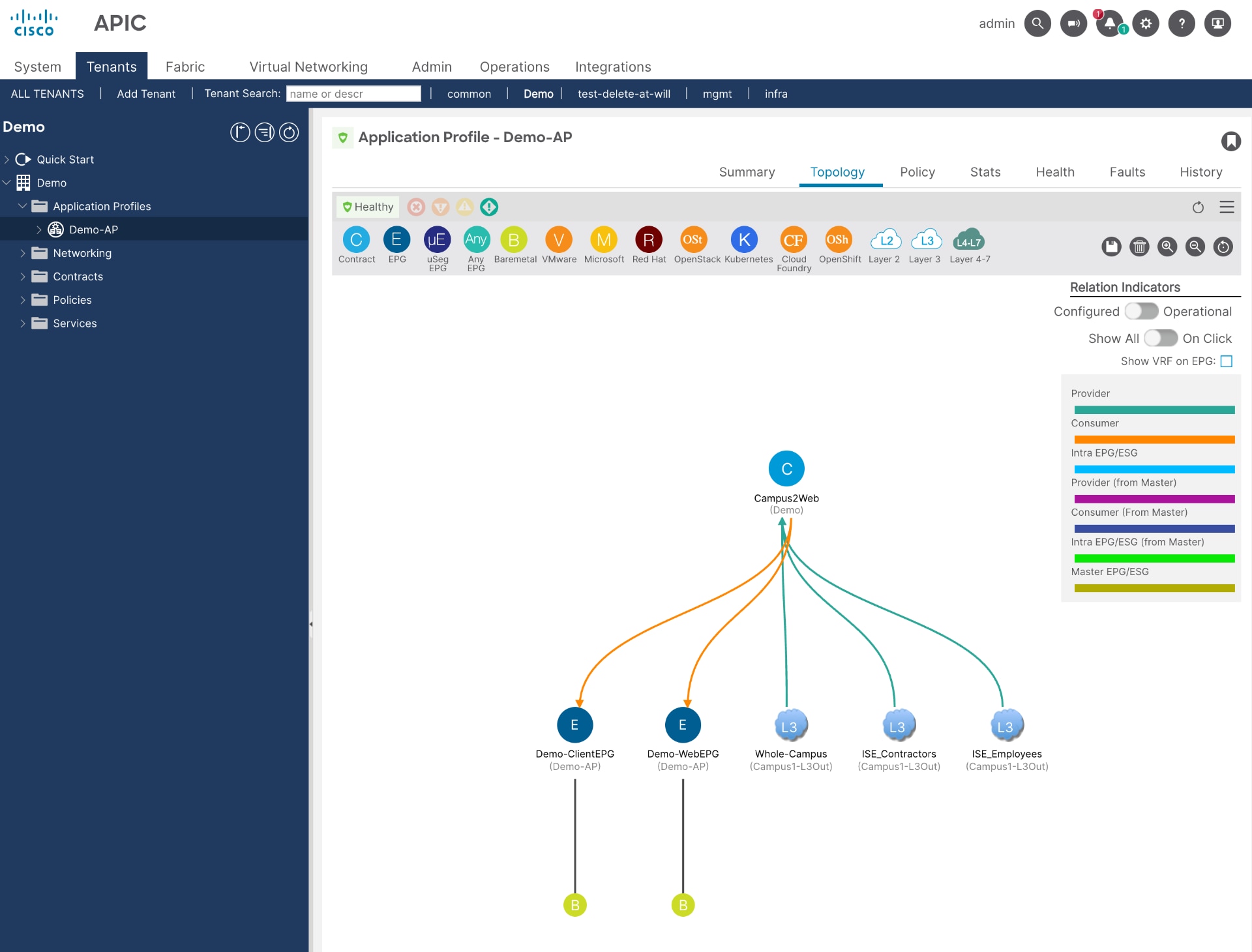
Task: Enable the Show VRF on EPG checkbox
Action: coord(1227,361)
